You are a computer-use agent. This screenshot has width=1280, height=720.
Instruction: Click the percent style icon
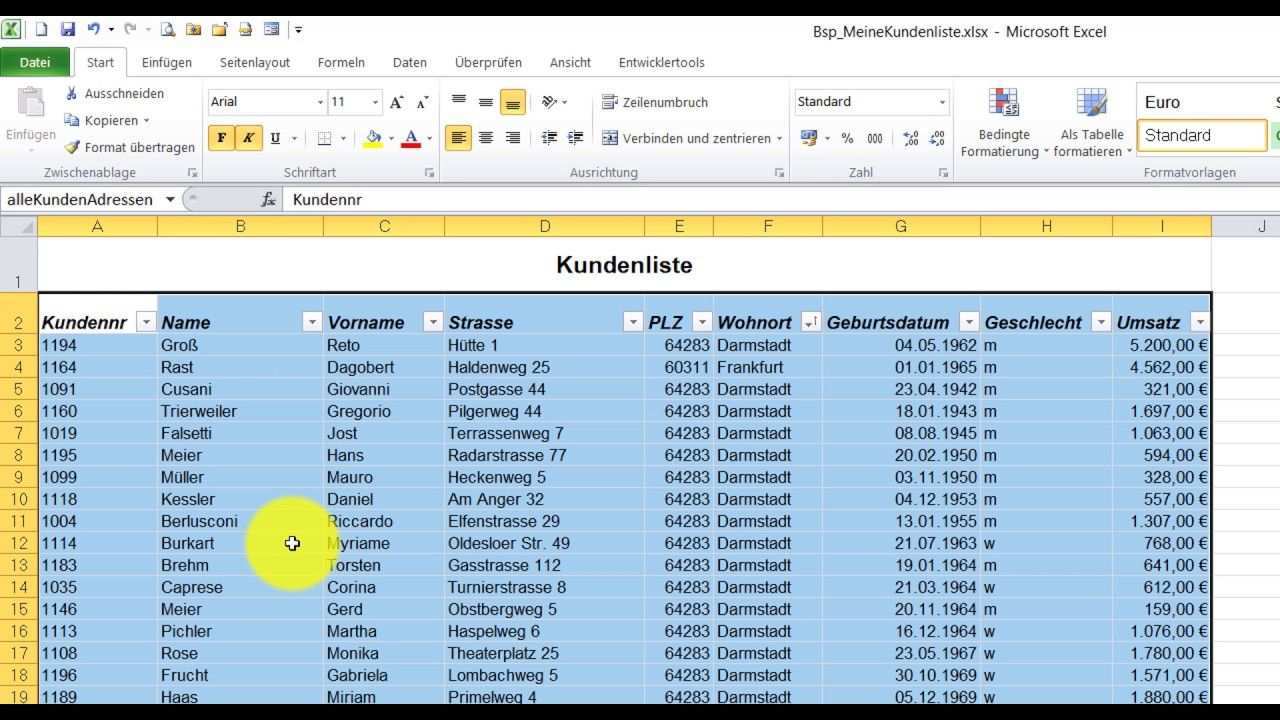point(847,138)
